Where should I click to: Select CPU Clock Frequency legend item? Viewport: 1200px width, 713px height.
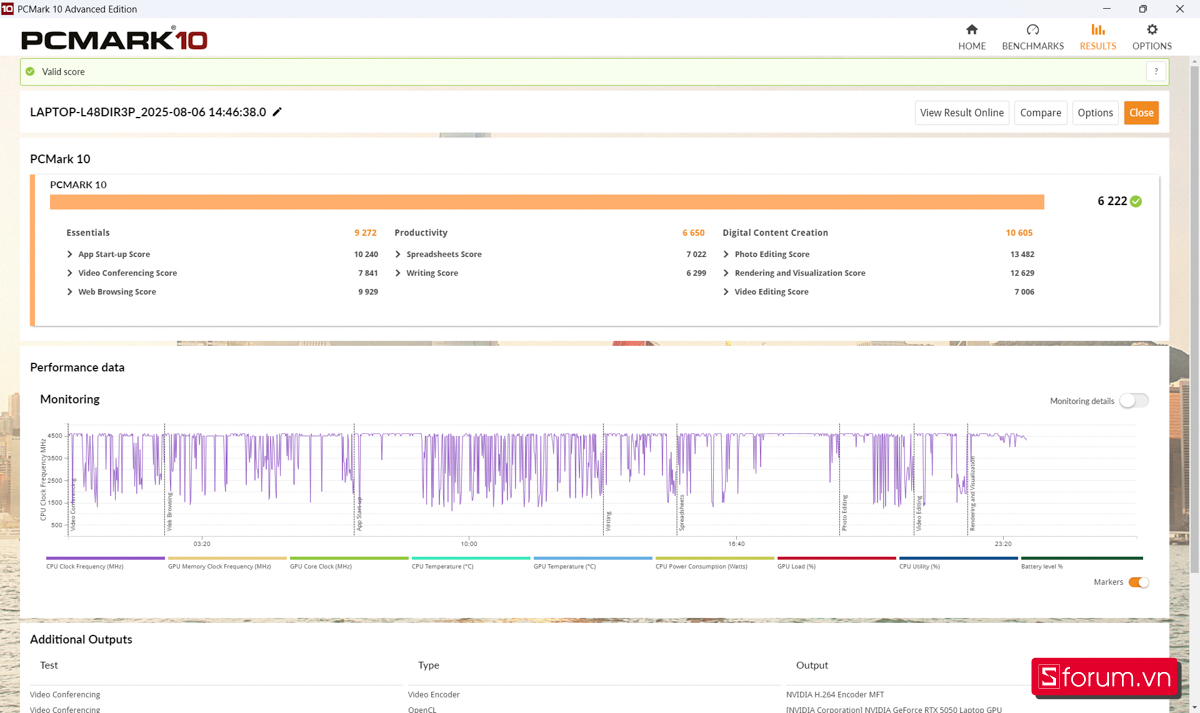[105, 562]
